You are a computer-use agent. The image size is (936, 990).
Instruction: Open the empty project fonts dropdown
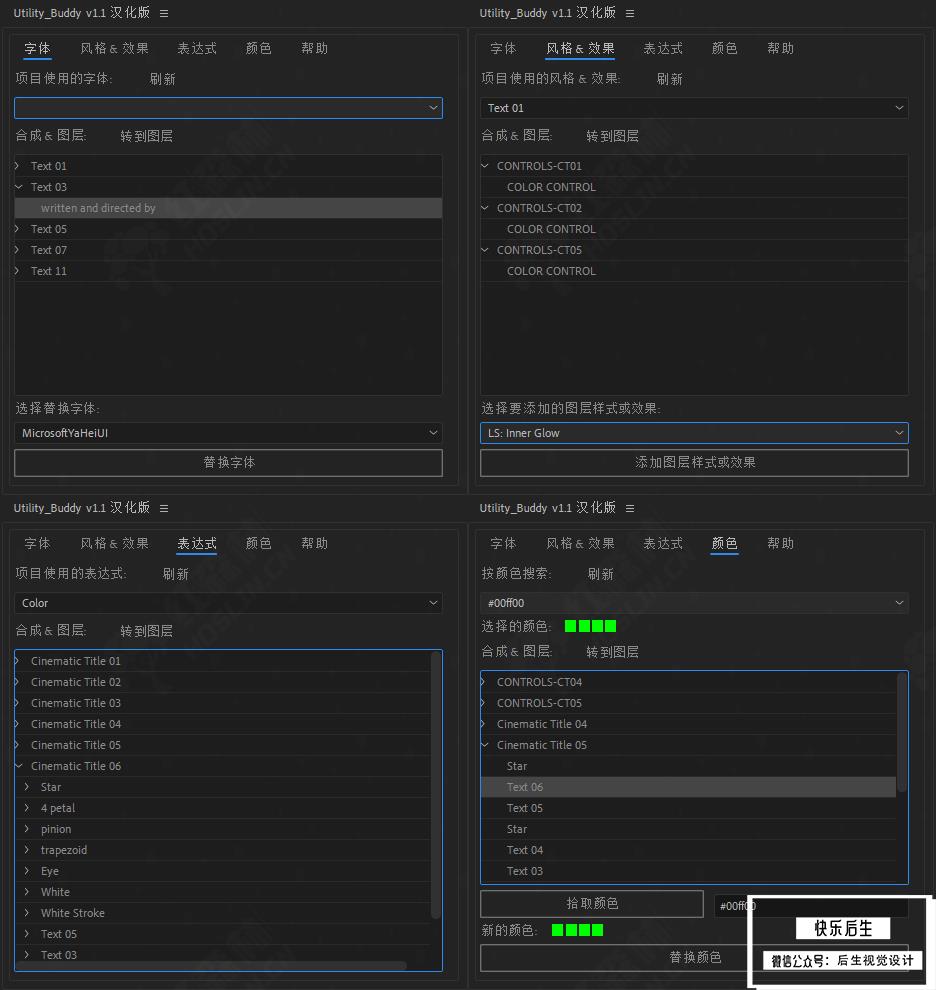coord(228,108)
